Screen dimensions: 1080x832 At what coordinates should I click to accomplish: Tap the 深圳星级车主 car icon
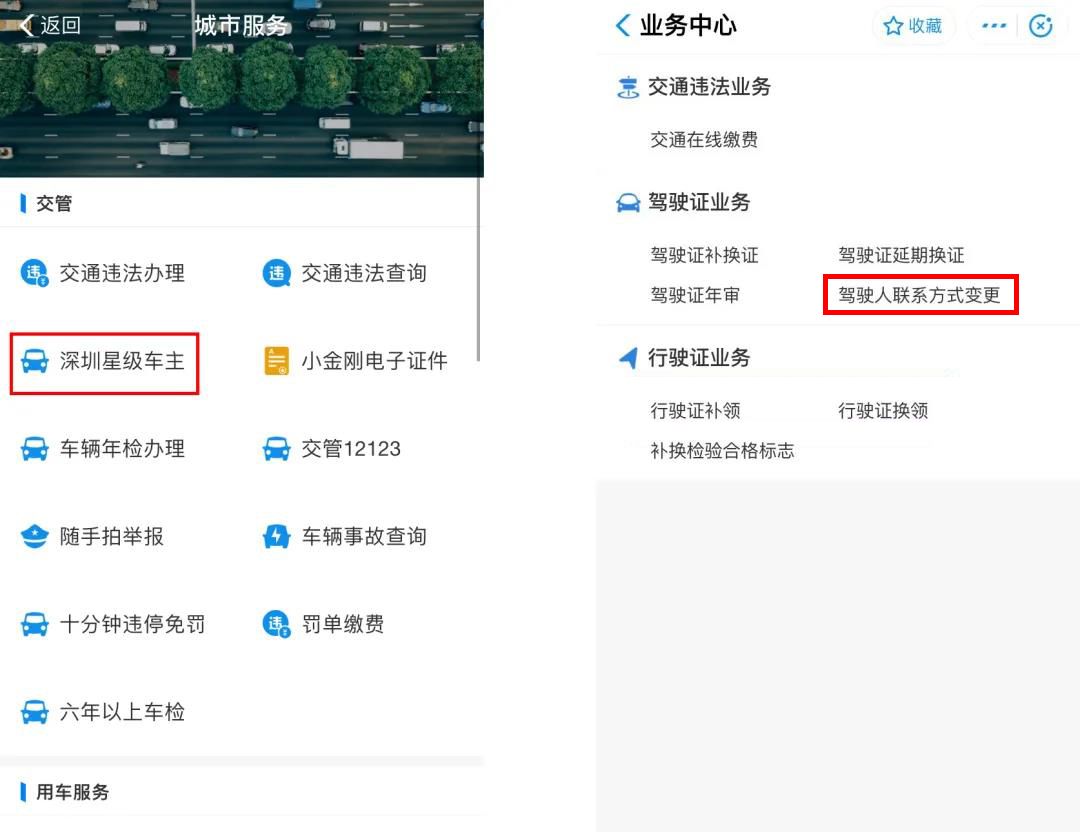pyautogui.click(x=35, y=361)
